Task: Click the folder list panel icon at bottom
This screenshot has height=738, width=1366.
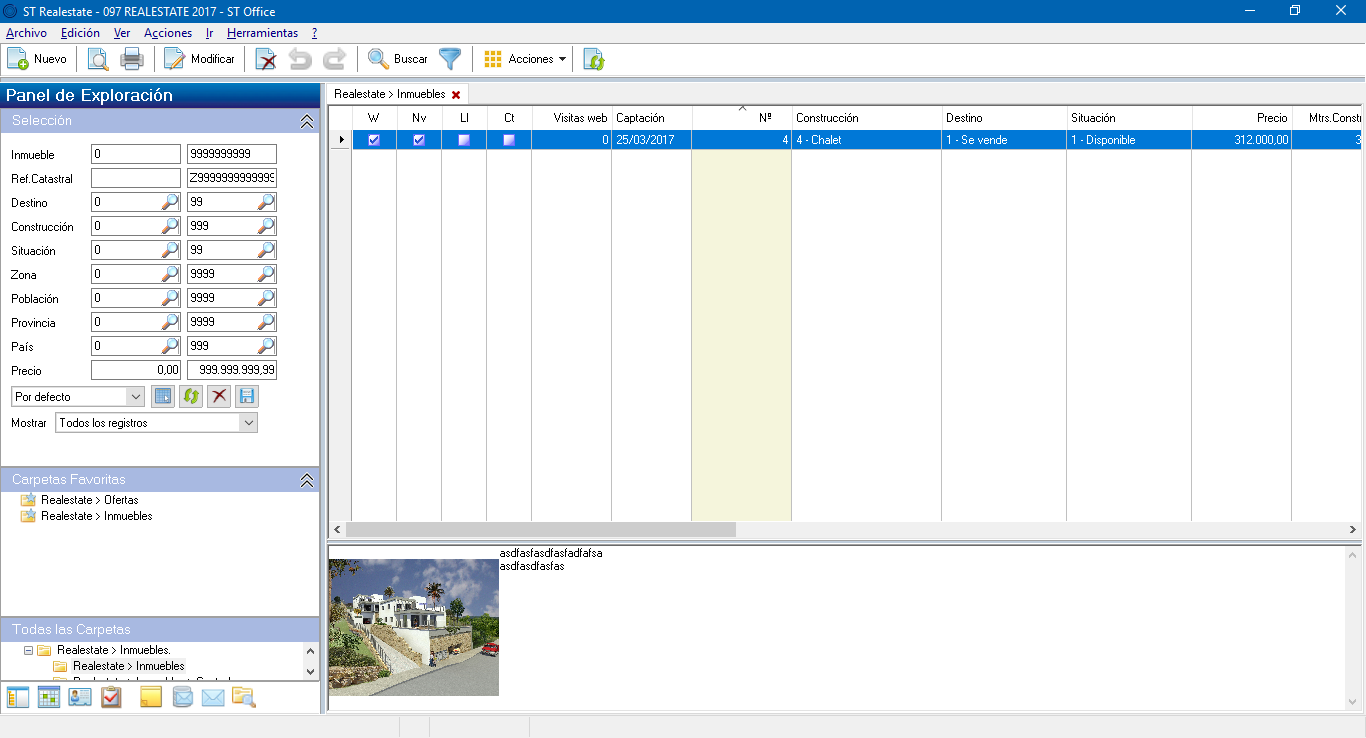Action: click(x=18, y=697)
